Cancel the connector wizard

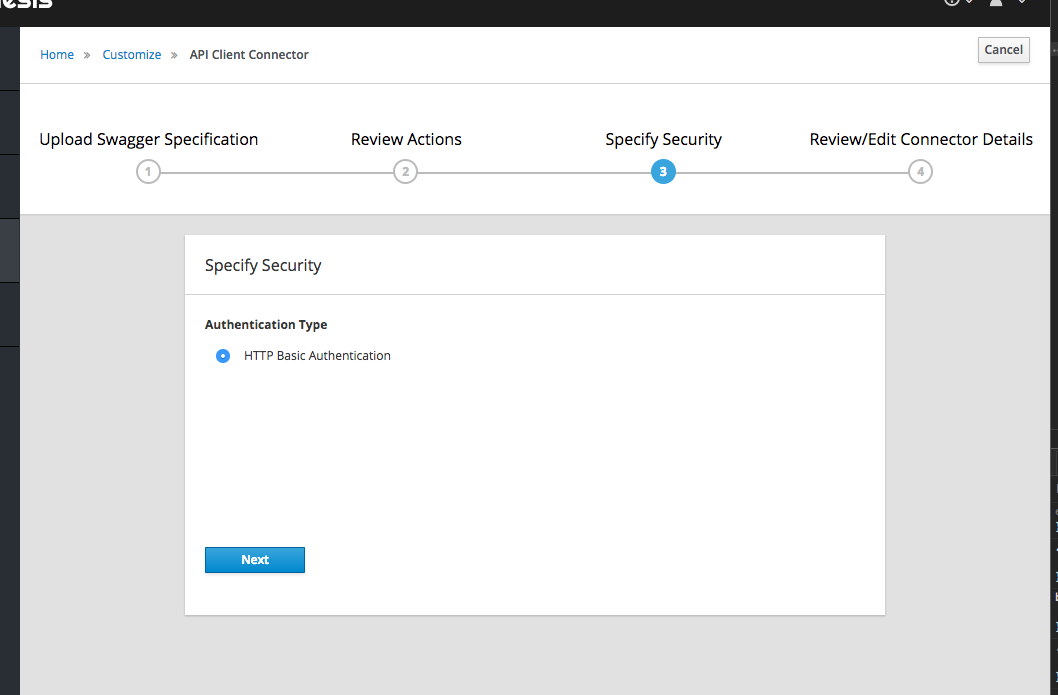[x=1003, y=50]
